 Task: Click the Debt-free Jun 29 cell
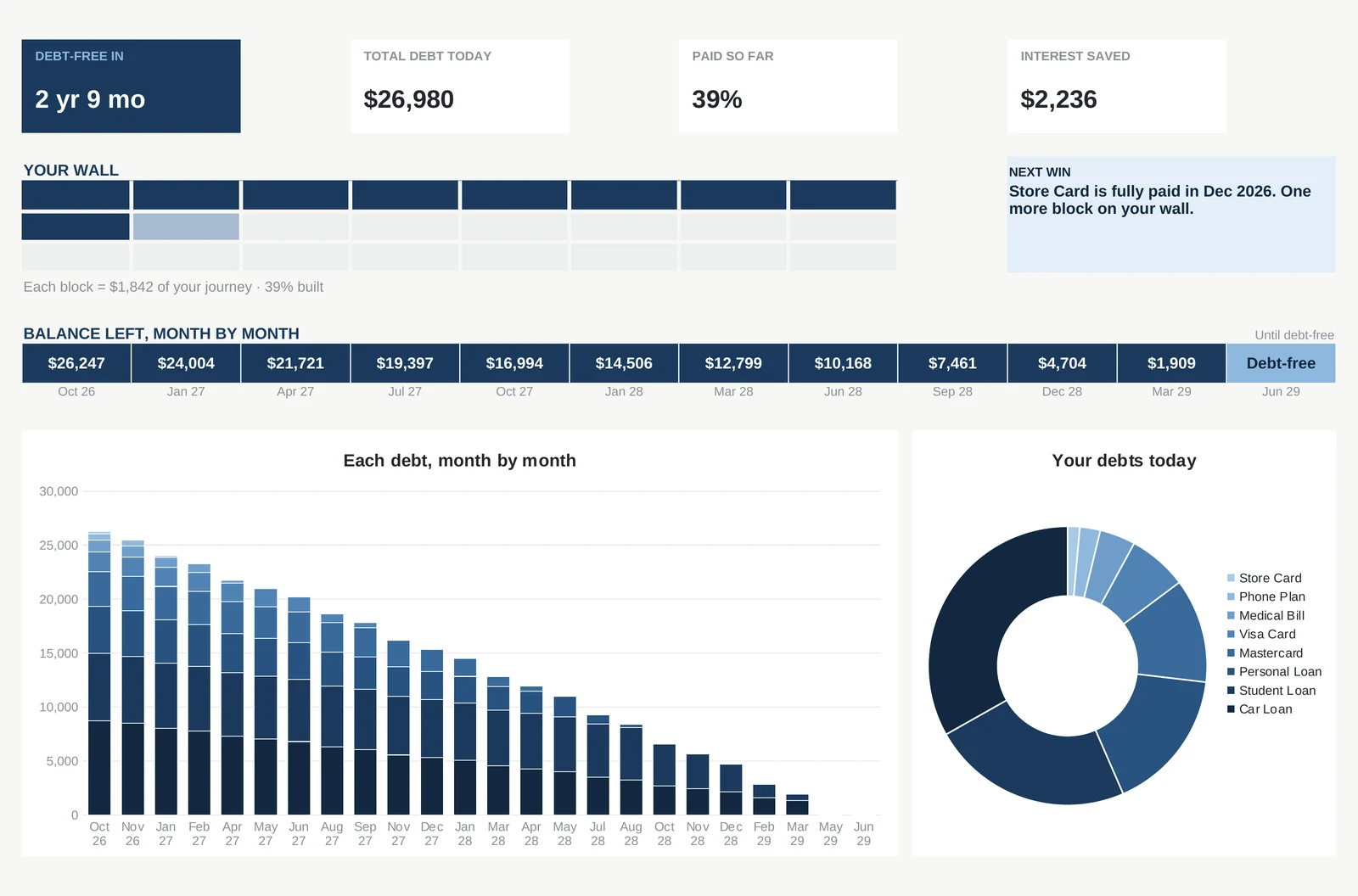(x=1281, y=363)
